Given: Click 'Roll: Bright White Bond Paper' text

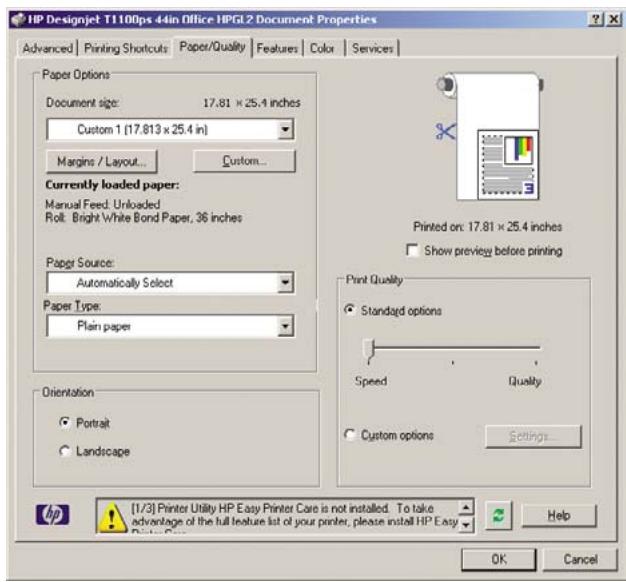Looking at the screenshot, I should click(144, 218).
